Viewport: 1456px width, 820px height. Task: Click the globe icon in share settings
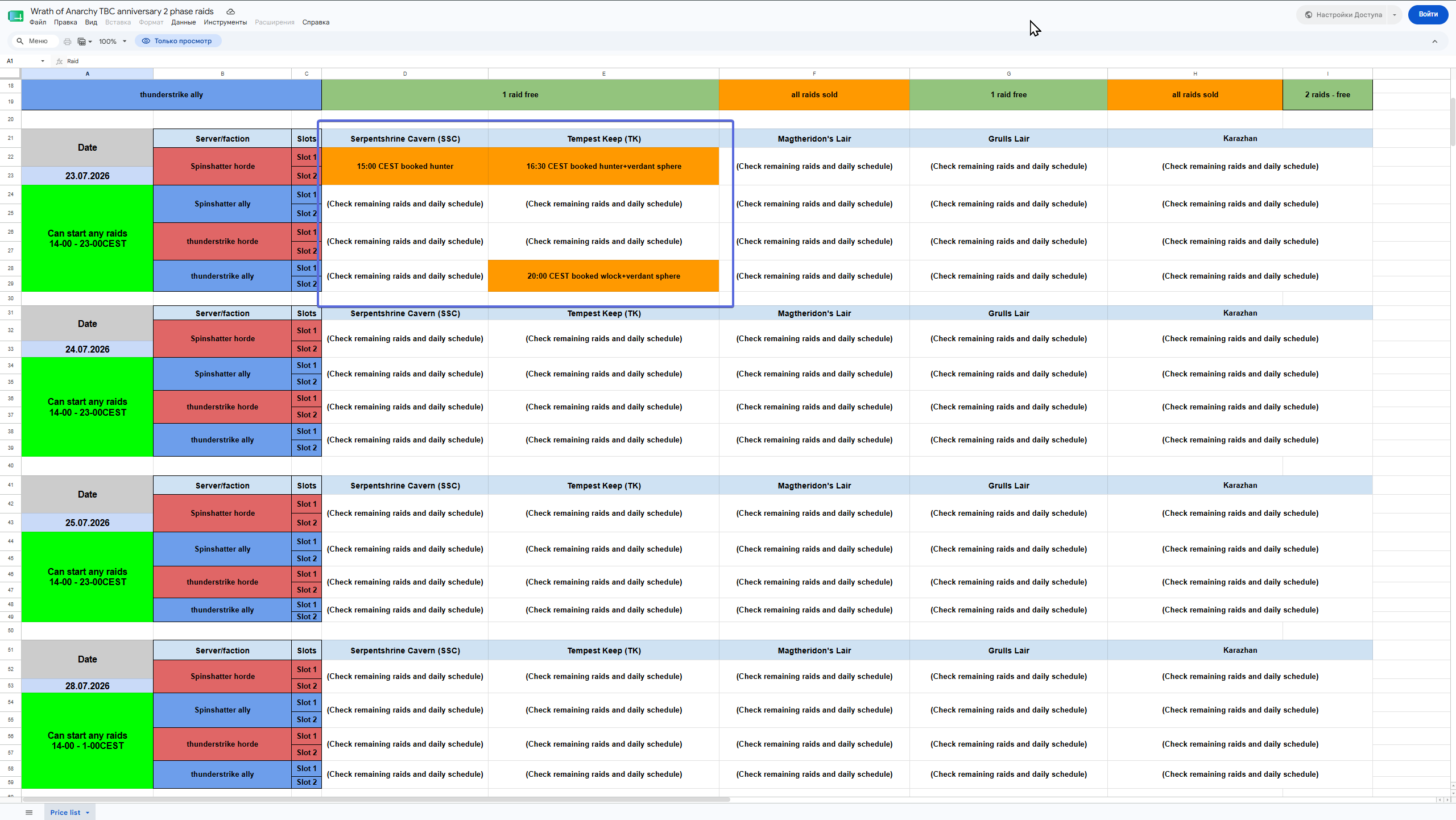(x=1309, y=15)
